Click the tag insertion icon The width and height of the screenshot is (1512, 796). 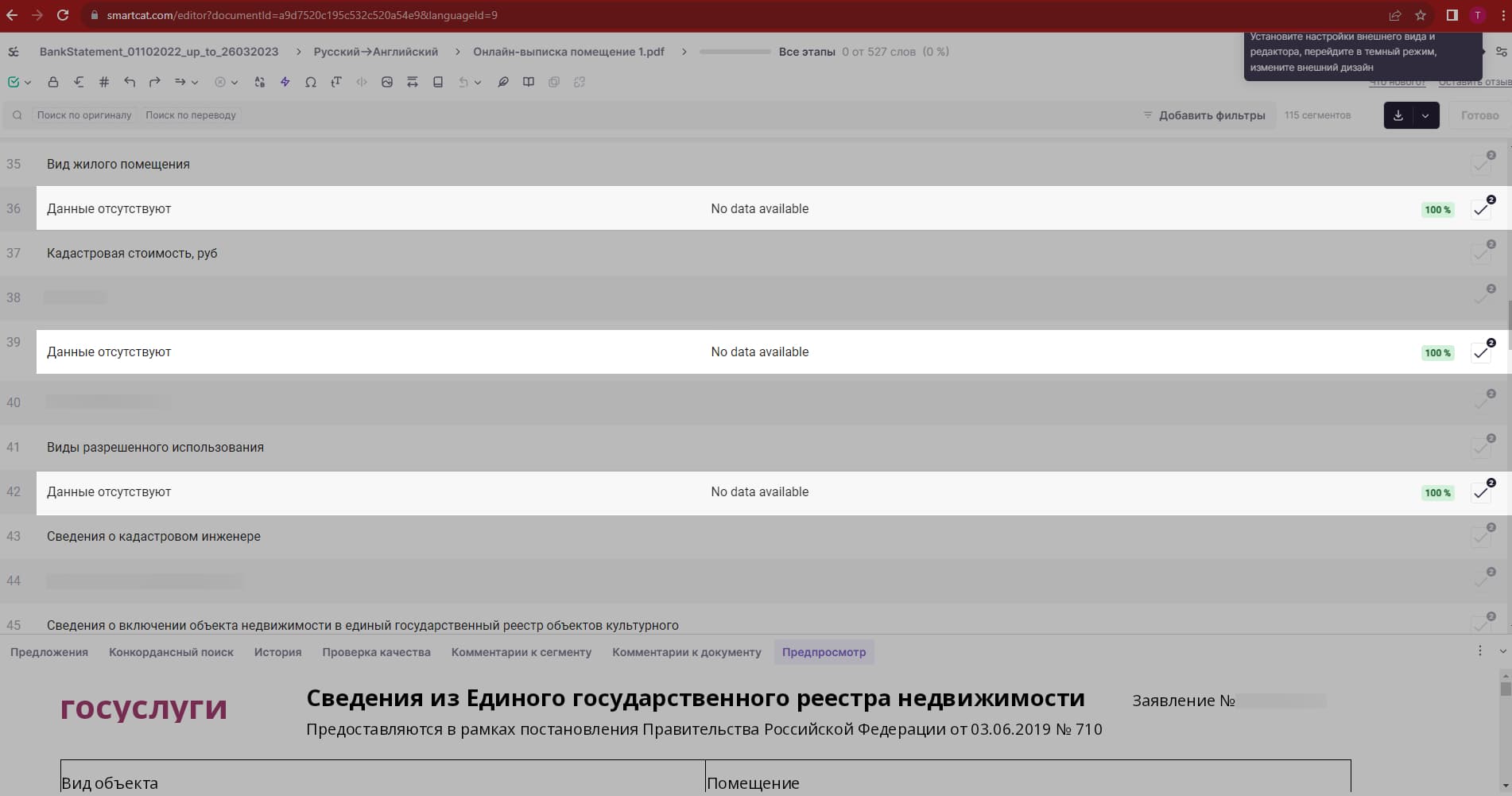(362, 82)
